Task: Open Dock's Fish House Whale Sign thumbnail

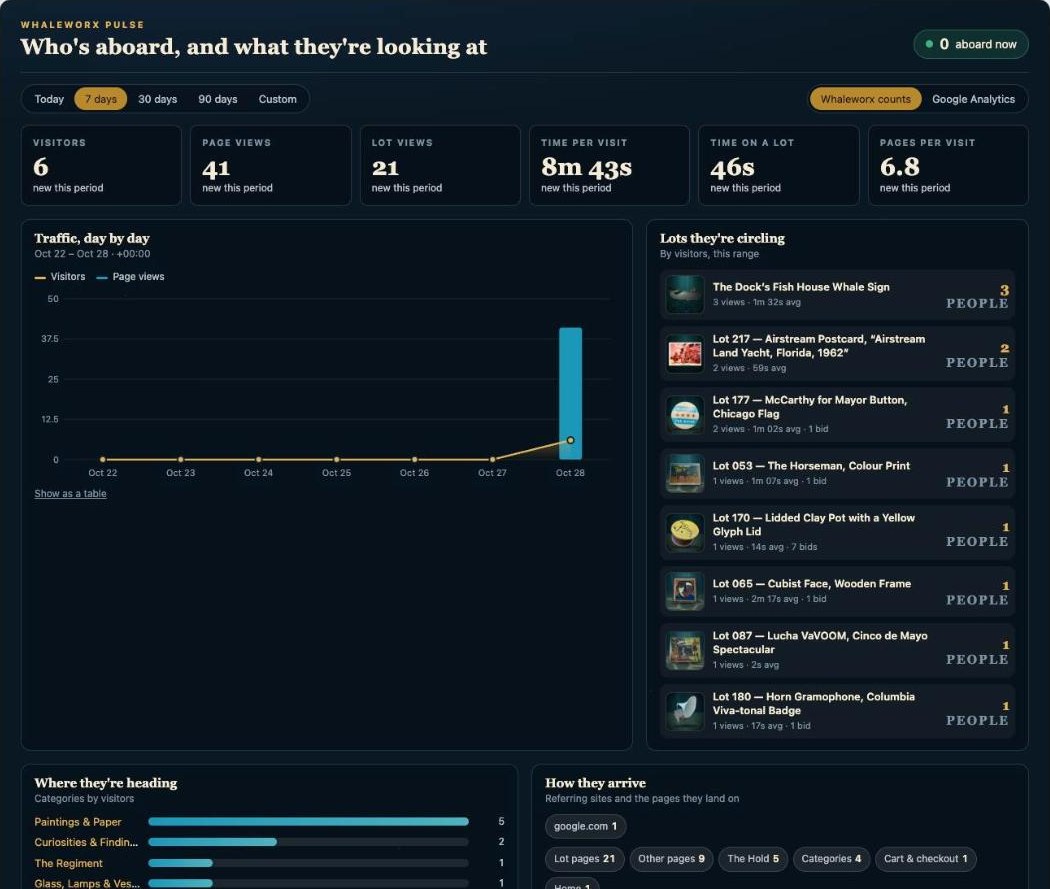Action: tap(685, 294)
